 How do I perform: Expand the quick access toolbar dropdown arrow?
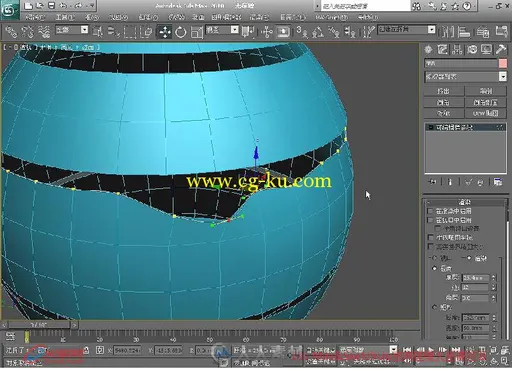92,5
